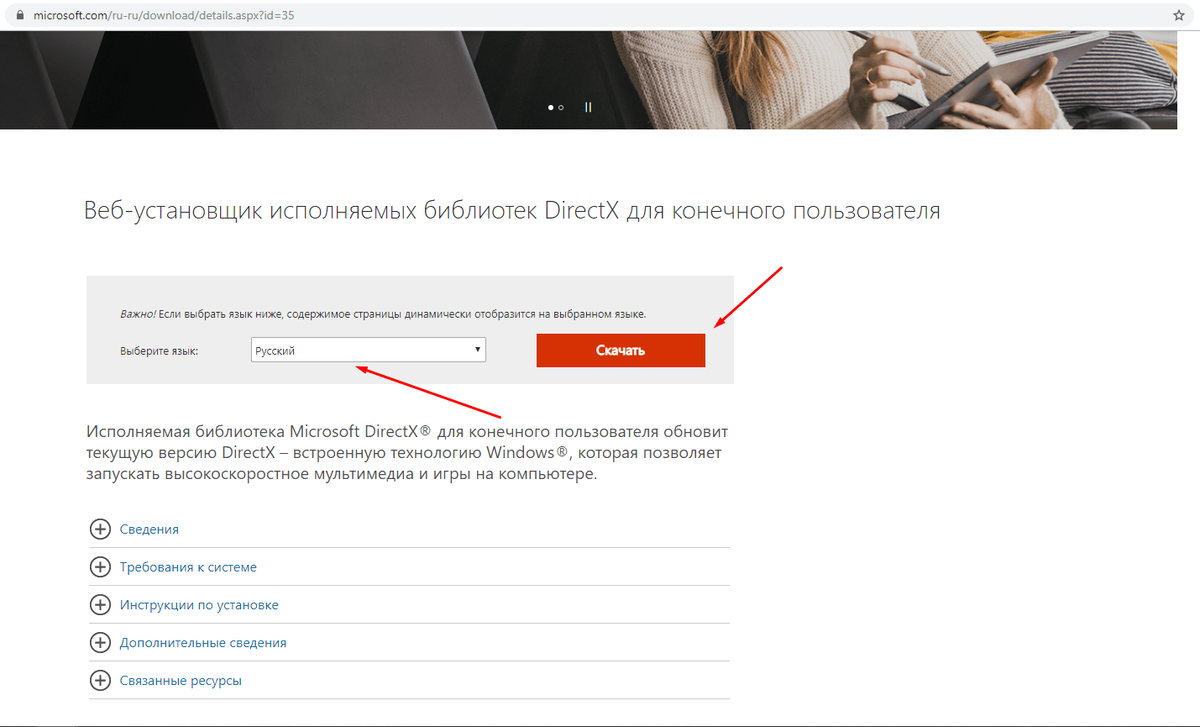Open the Инструкции по установке link

(199, 605)
